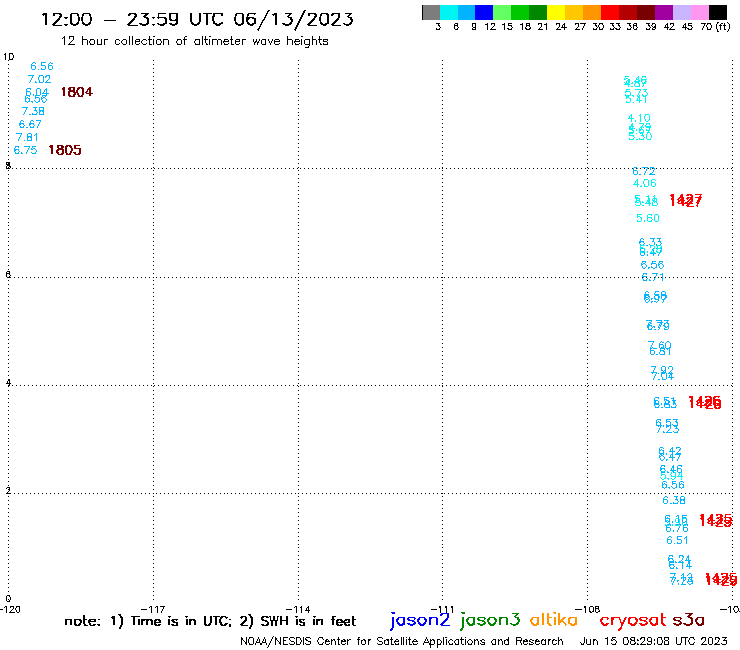Click the latitude 8 axis label

point(8,166)
